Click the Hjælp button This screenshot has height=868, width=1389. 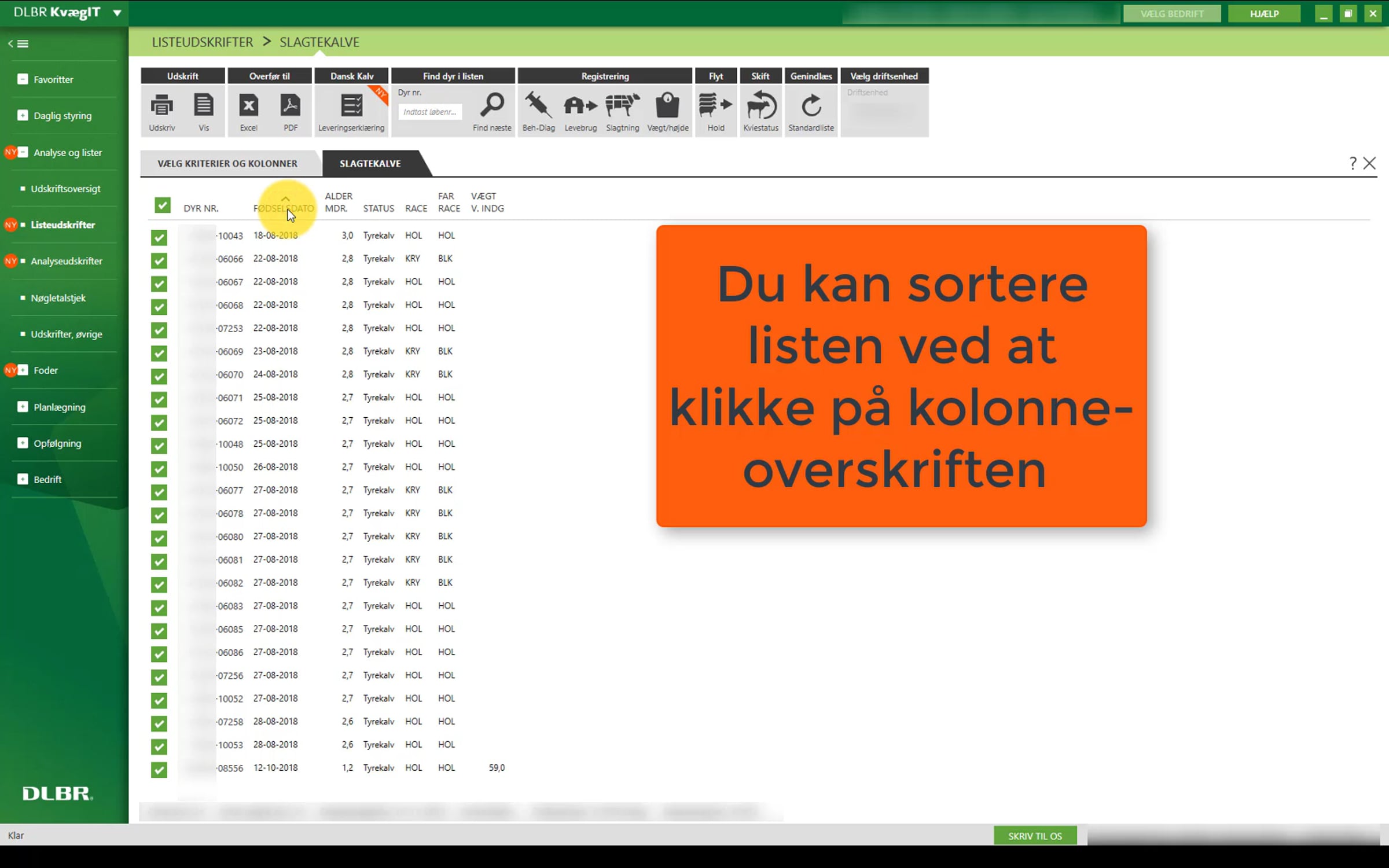pos(1264,13)
